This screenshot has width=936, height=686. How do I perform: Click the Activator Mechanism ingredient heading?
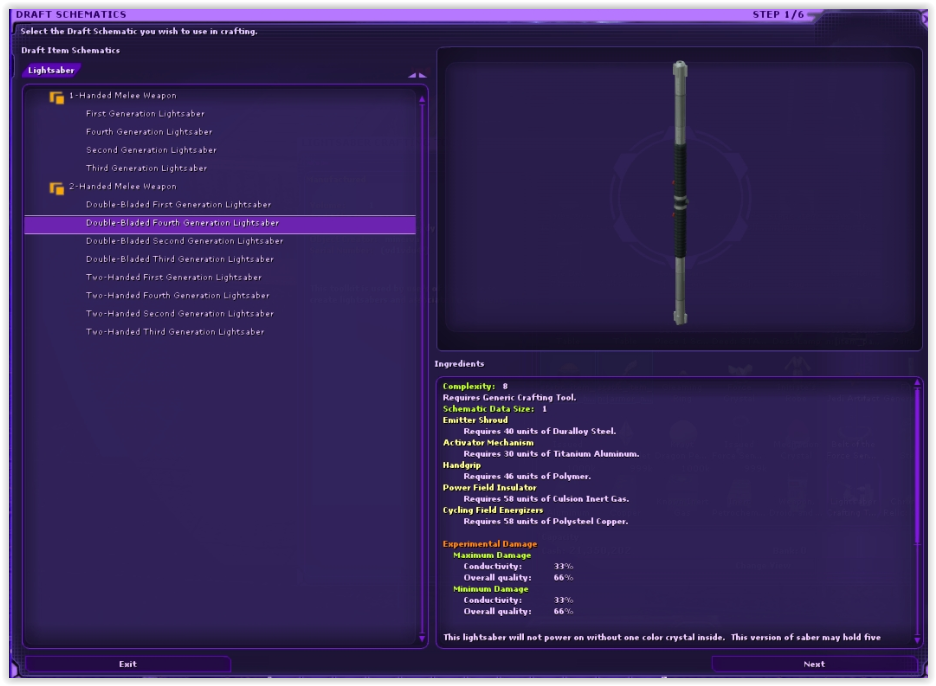(488, 443)
